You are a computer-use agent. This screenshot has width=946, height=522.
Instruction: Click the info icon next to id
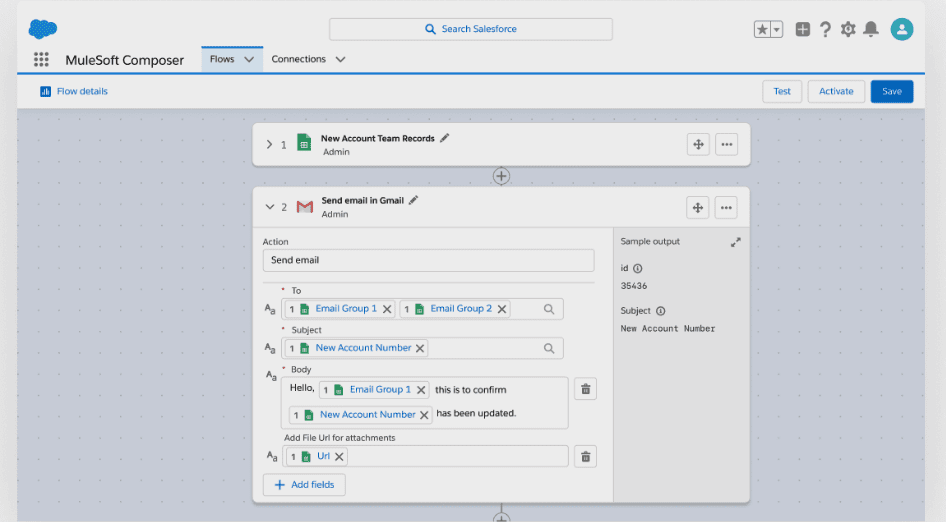click(638, 269)
